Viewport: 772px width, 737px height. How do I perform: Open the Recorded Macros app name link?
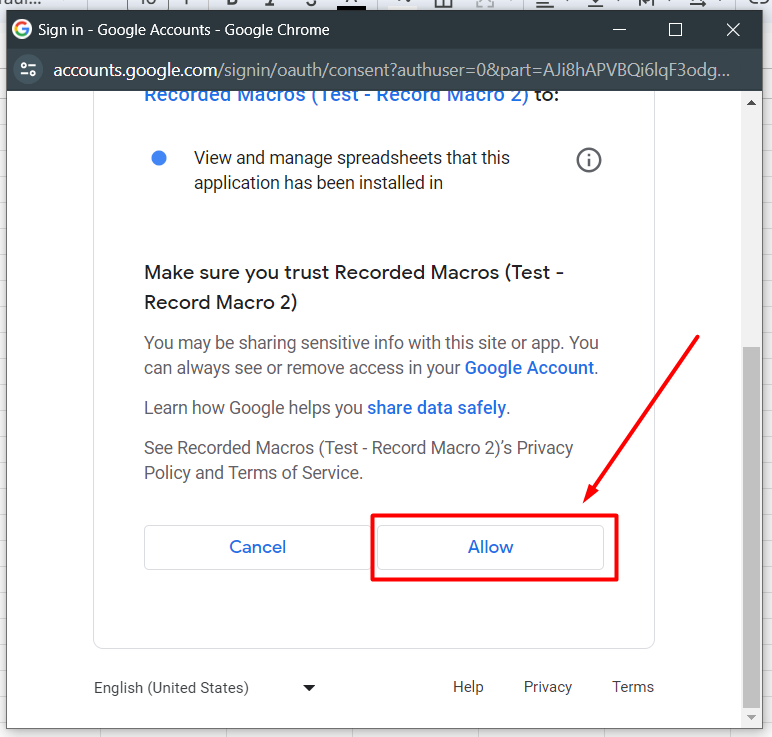(x=336, y=95)
